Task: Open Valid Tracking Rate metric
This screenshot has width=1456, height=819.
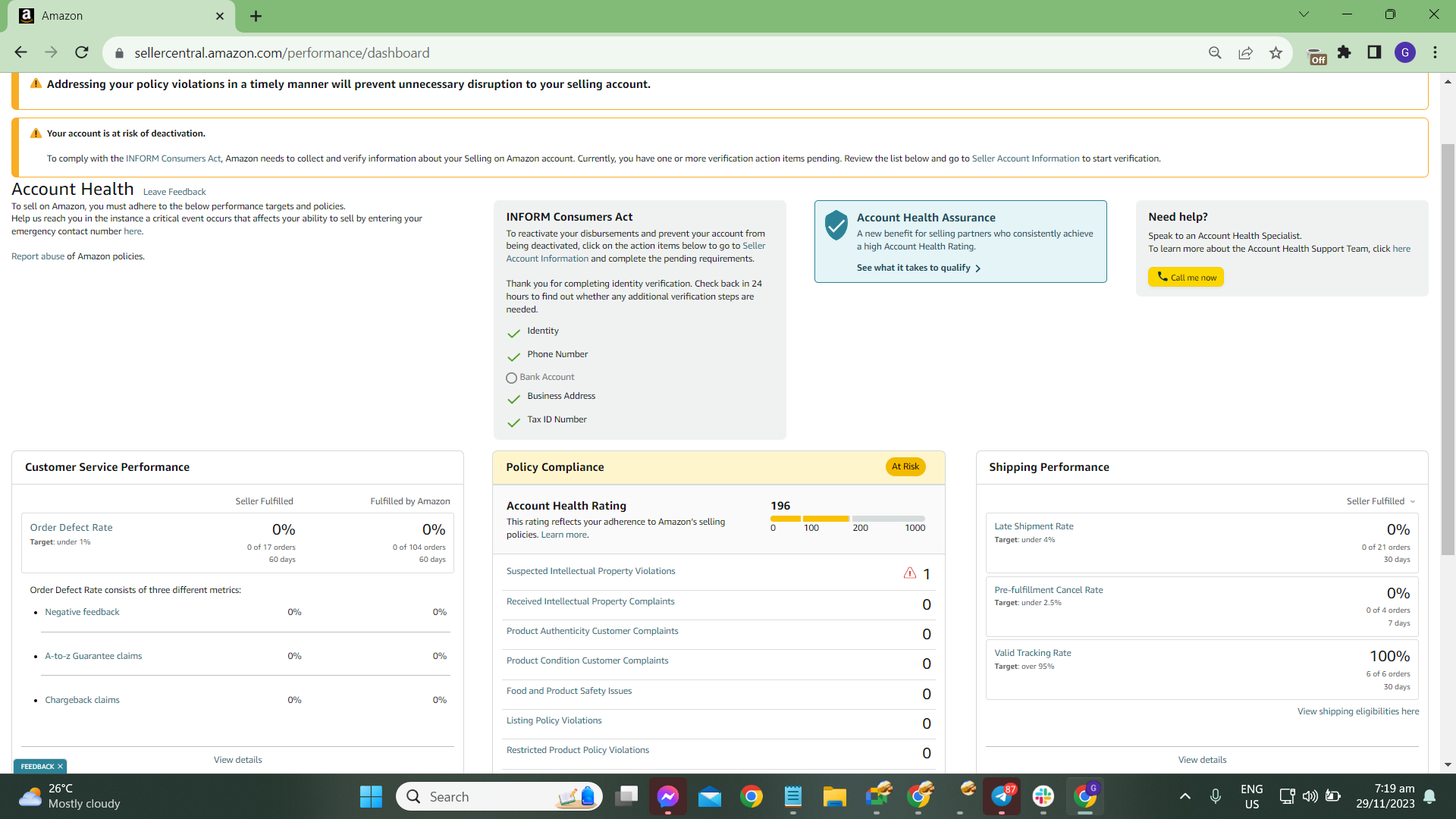Action: click(1033, 653)
